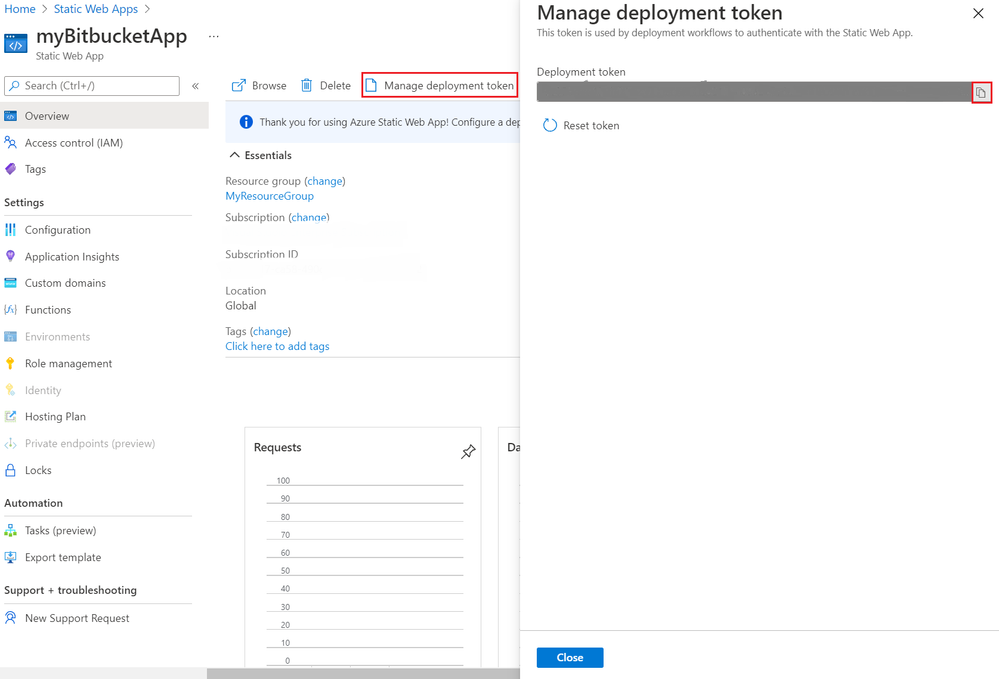Screen dimensions: 999x679
Task: Click the Deployment token field
Action: (754, 92)
